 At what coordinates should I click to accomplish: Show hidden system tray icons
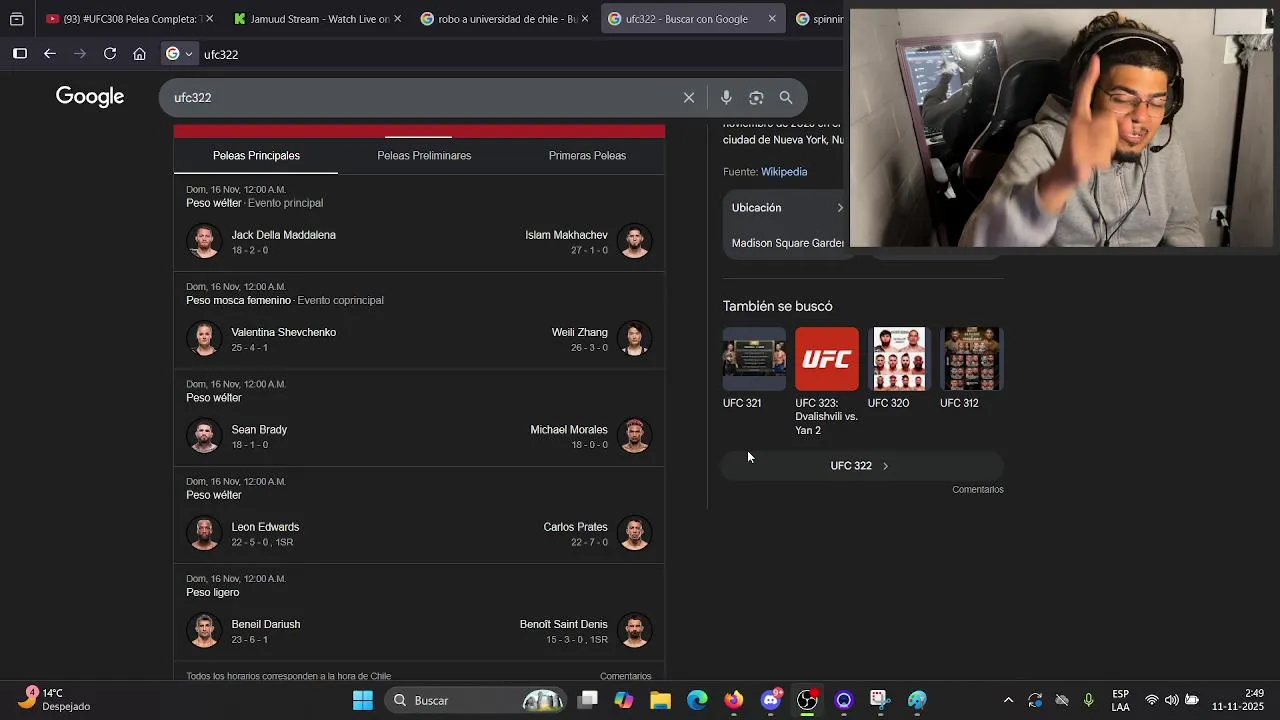pos(1008,700)
